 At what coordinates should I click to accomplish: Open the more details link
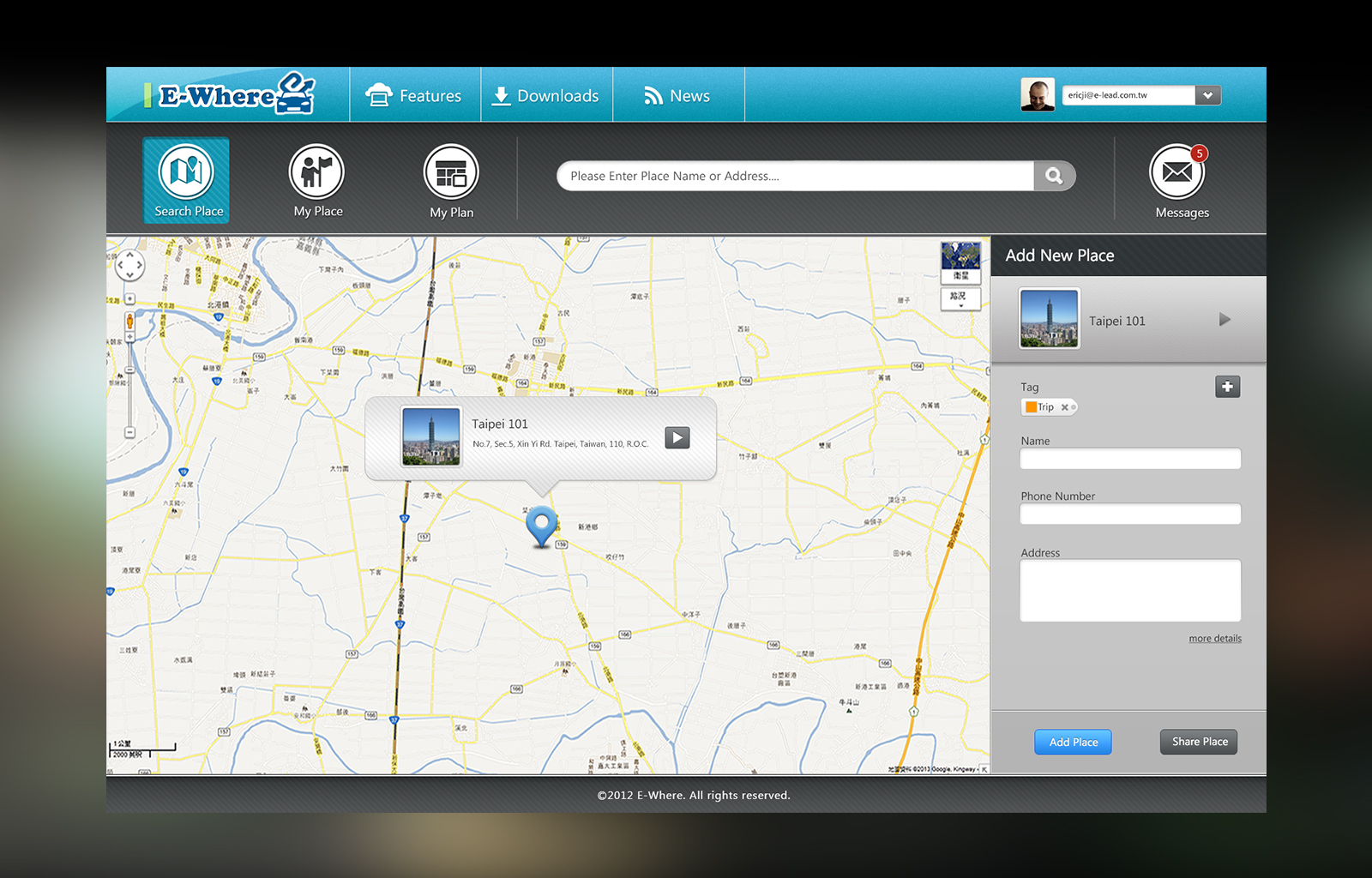(x=1214, y=639)
